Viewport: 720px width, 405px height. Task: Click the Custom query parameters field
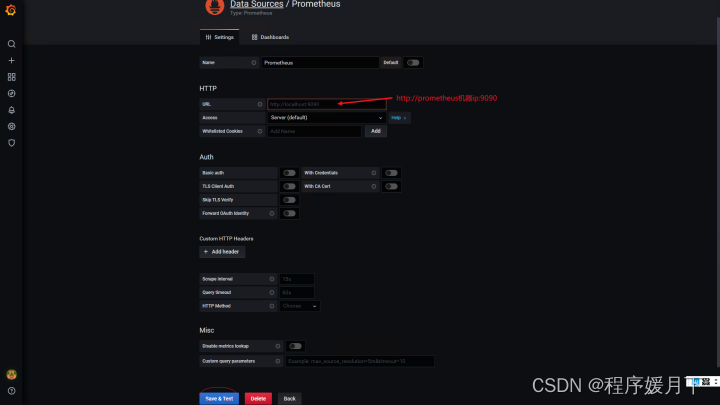tap(360, 361)
